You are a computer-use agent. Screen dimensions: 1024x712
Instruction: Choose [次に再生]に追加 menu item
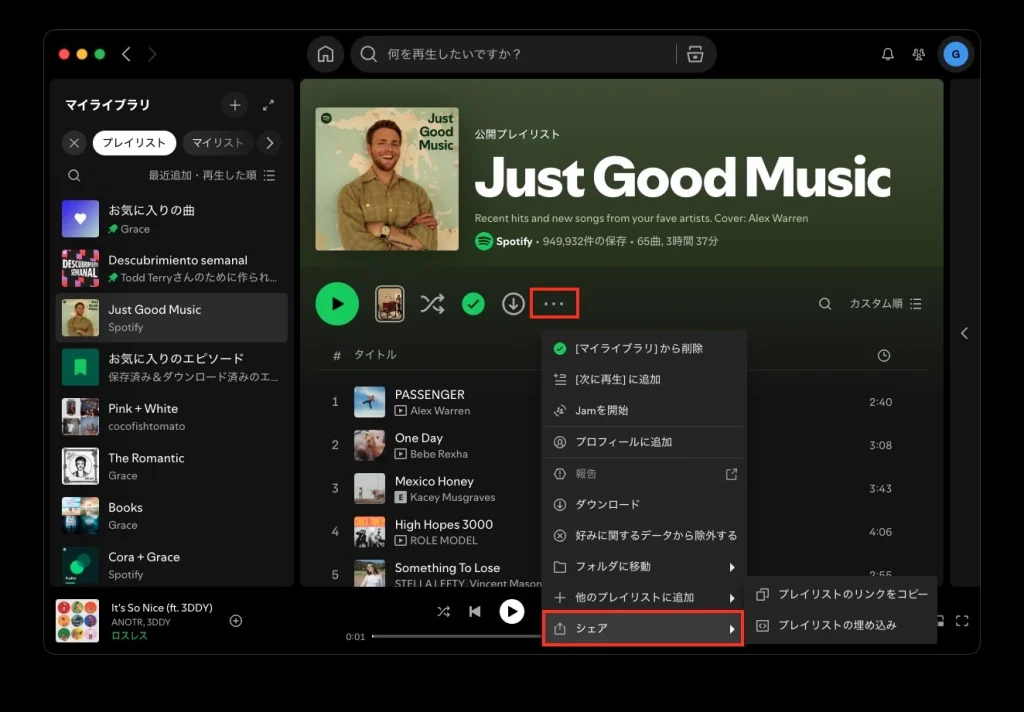(x=644, y=380)
